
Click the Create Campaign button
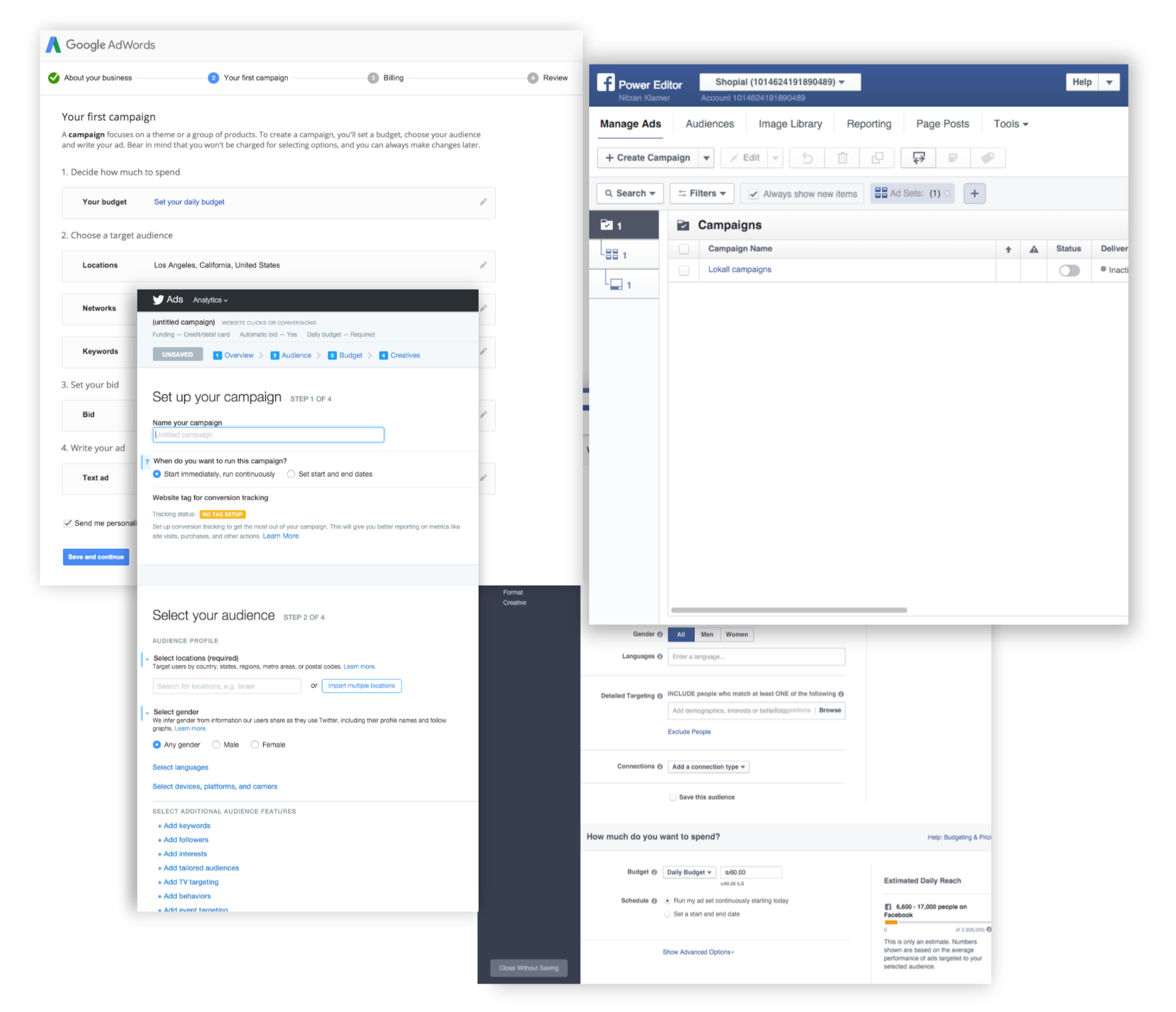648,158
